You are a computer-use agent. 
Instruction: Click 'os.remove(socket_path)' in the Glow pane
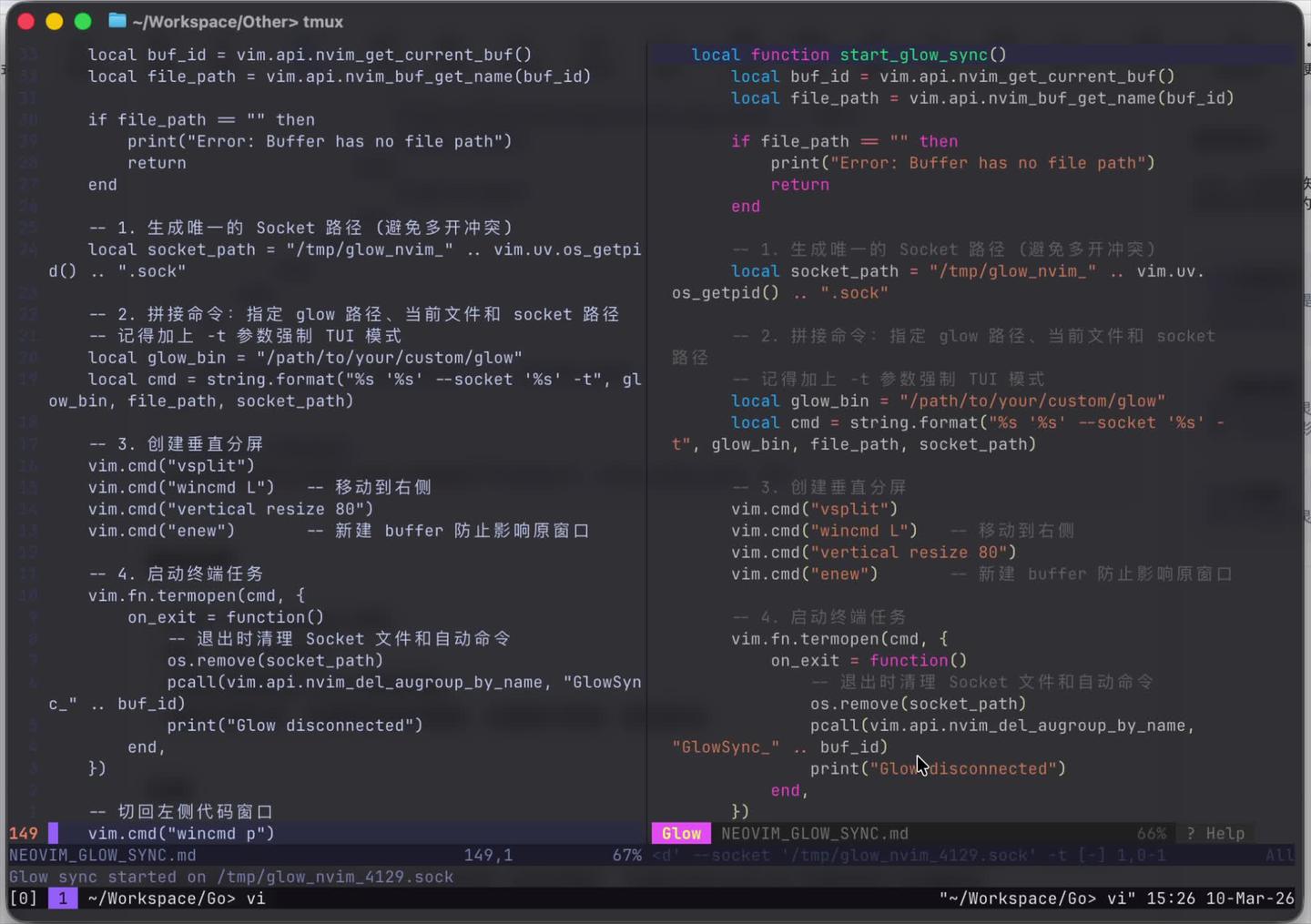[x=919, y=704]
